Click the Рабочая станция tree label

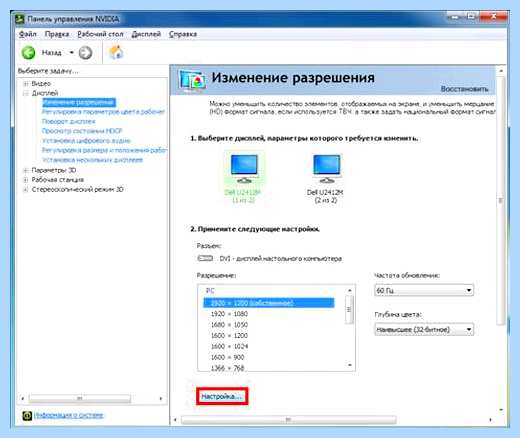coord(58,180)
